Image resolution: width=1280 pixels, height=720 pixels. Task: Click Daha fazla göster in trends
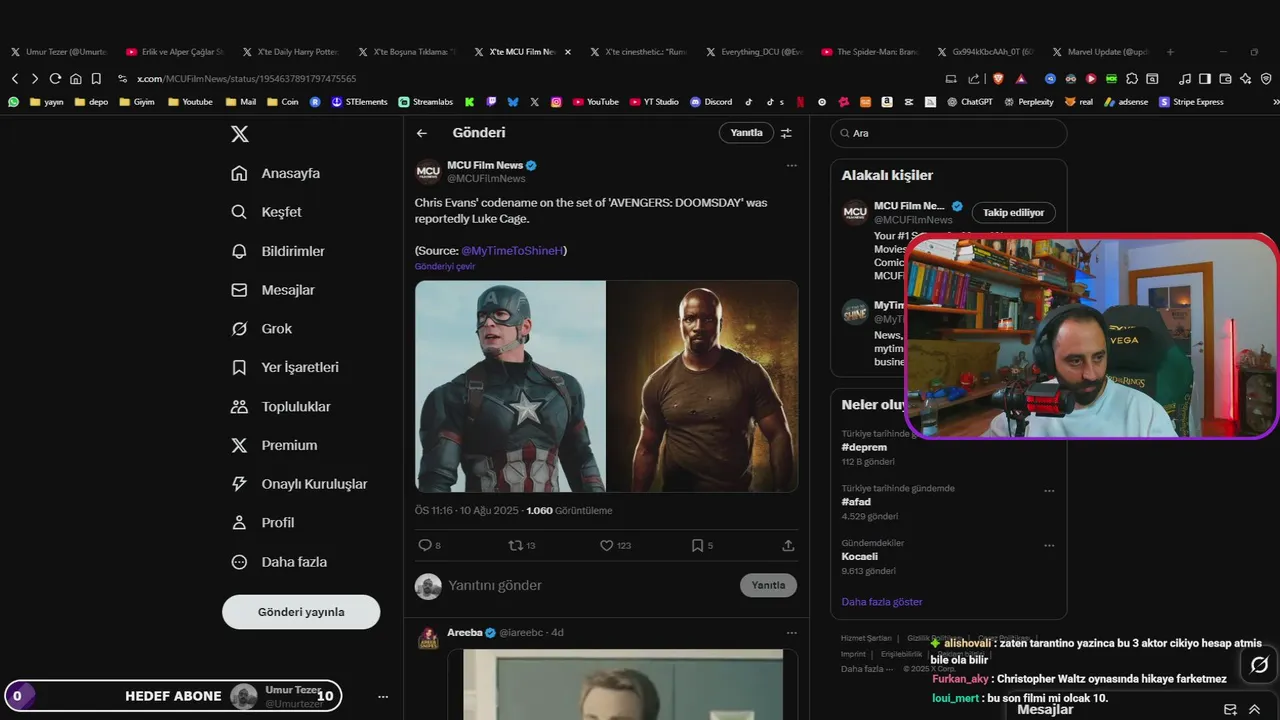[x=881, y=602]
